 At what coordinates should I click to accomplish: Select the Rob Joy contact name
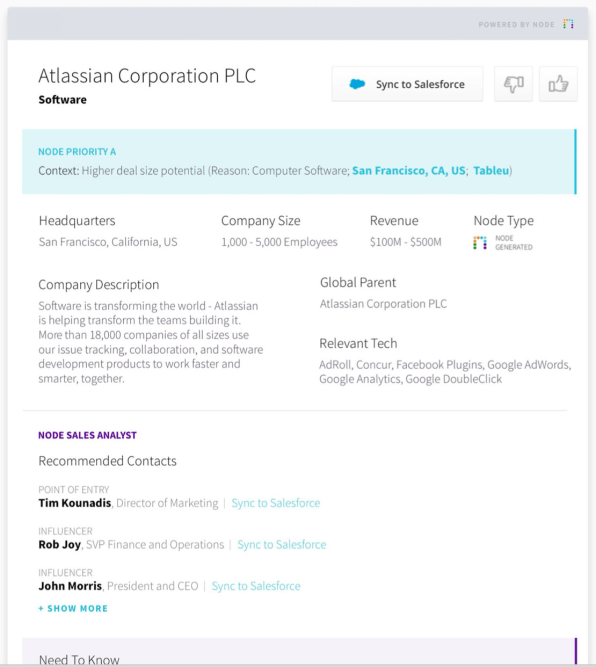click(x=60, y=544)
